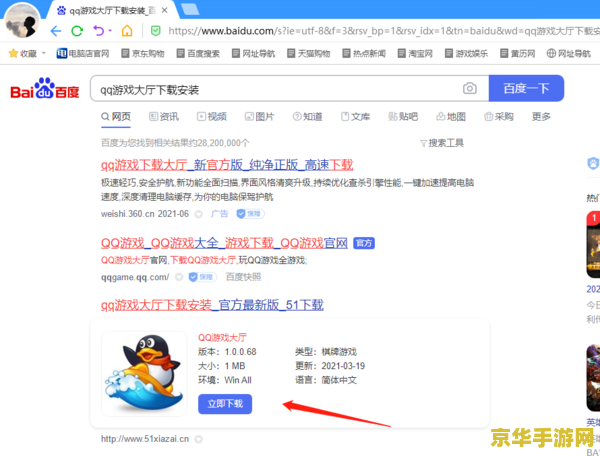600x456 pixels.
Task: Click the 百度一下 search button
Action: click(x=526, y=88)
